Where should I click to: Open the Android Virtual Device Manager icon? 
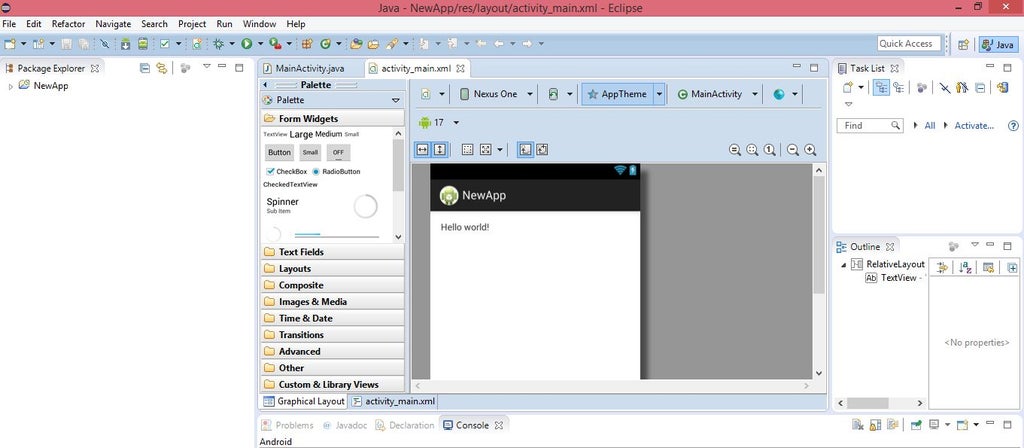(142, 44)
